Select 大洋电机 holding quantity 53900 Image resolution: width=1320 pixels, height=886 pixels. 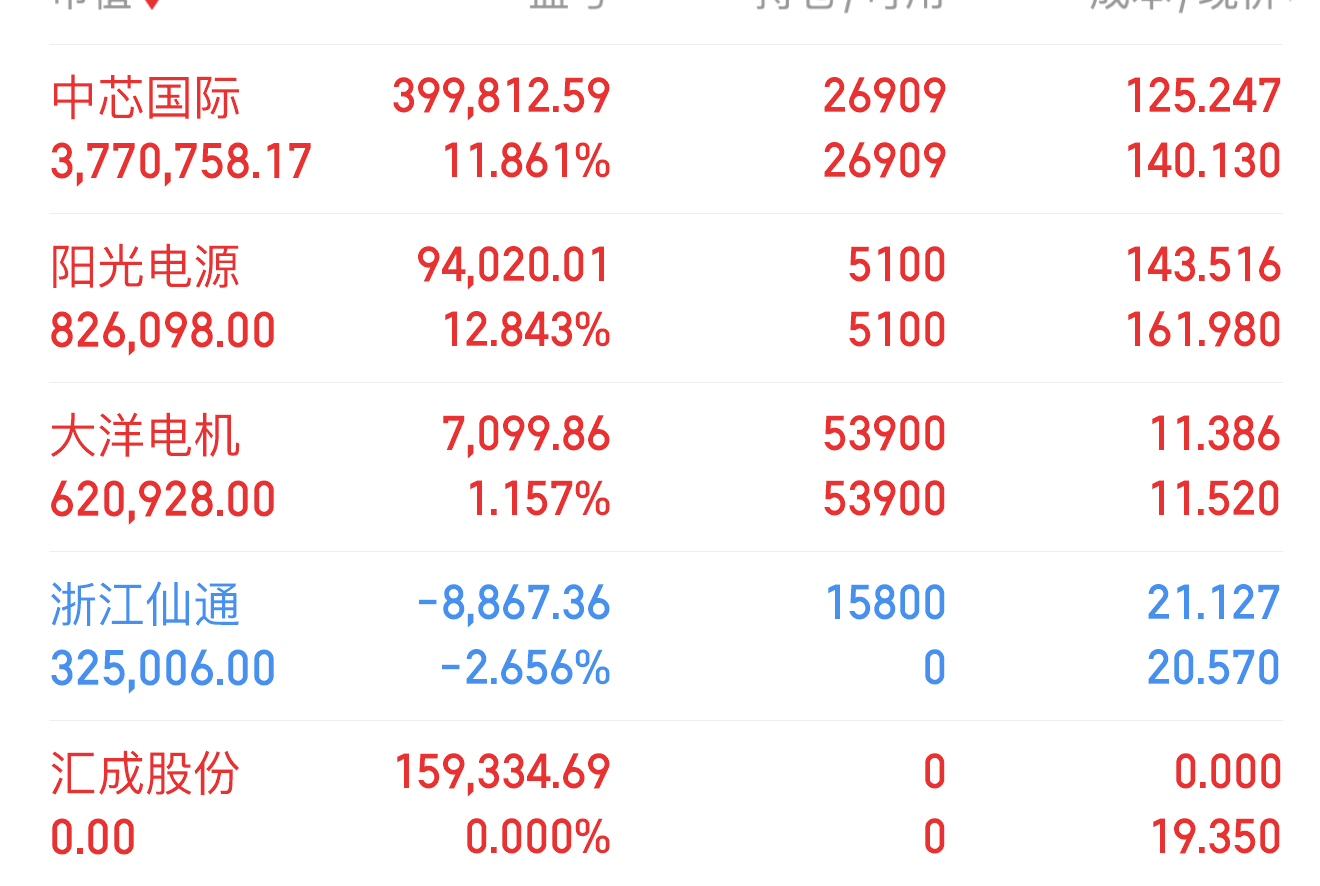[x=884, y=434]
